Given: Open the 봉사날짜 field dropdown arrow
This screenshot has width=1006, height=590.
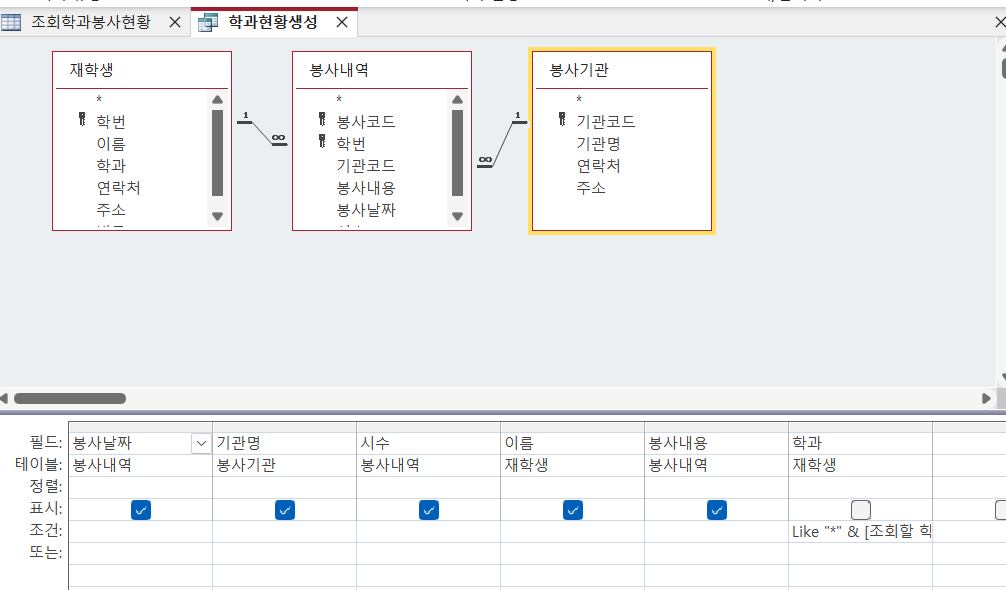Looking at the screenshot, I should [200, 443].
